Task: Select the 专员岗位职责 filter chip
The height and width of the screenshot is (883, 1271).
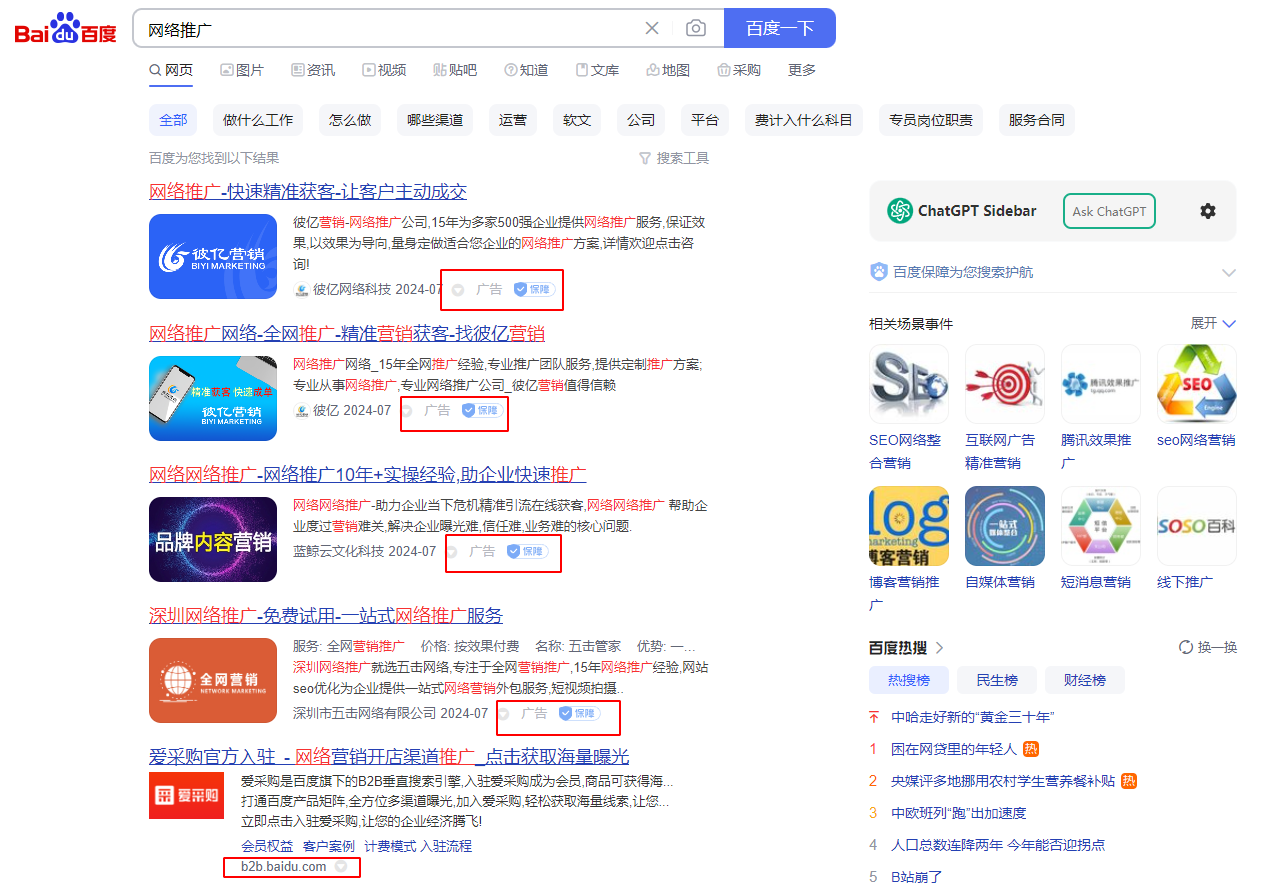Action: pos(931,120)
